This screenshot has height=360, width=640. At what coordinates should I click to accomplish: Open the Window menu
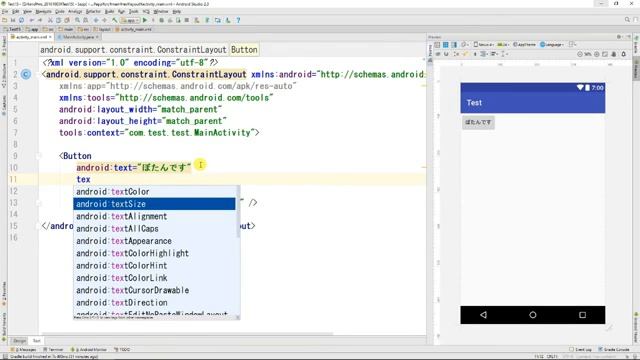tap(161, 11)
